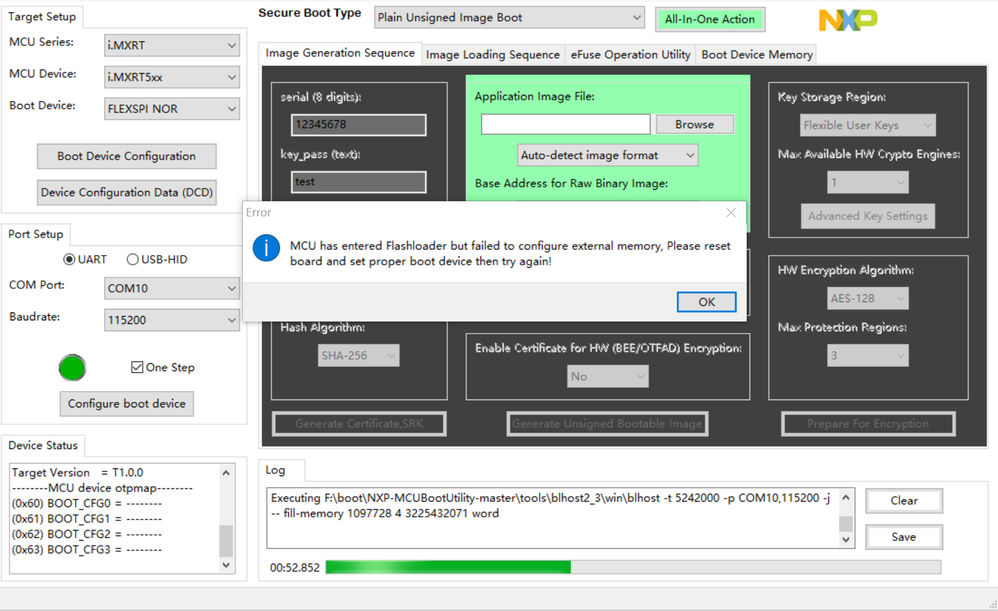Open the Auto-detect image format dropdown
998x611 pixels.
[608, 155]
